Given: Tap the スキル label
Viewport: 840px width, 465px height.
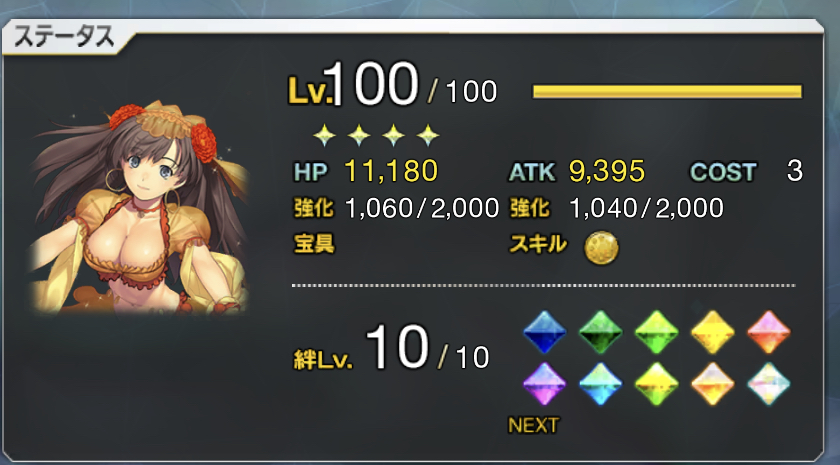Looking at the screenshot, I should coord(537,244).
